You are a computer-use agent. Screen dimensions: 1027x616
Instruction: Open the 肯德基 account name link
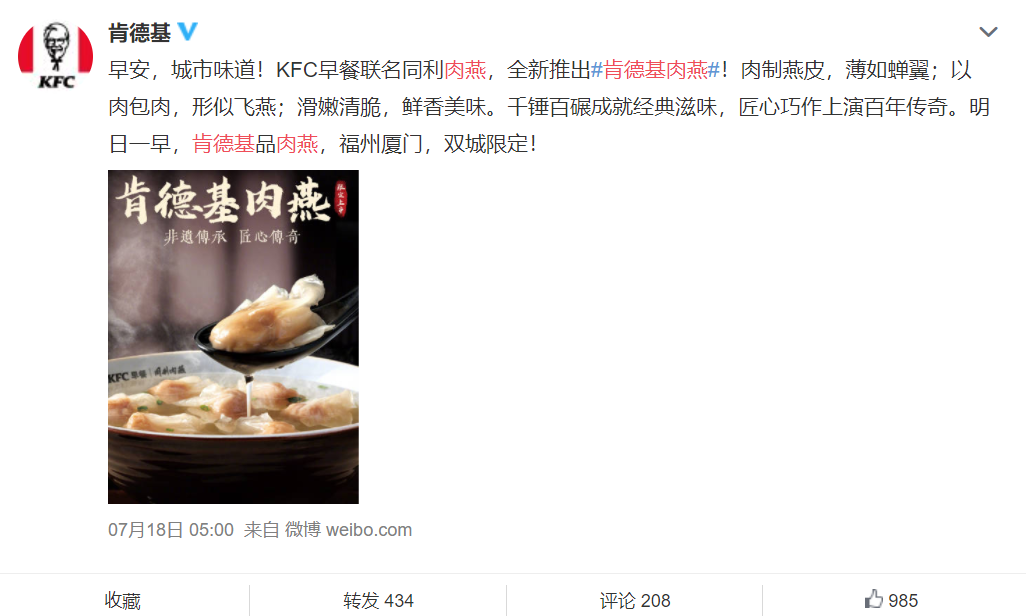coord(140,32)
